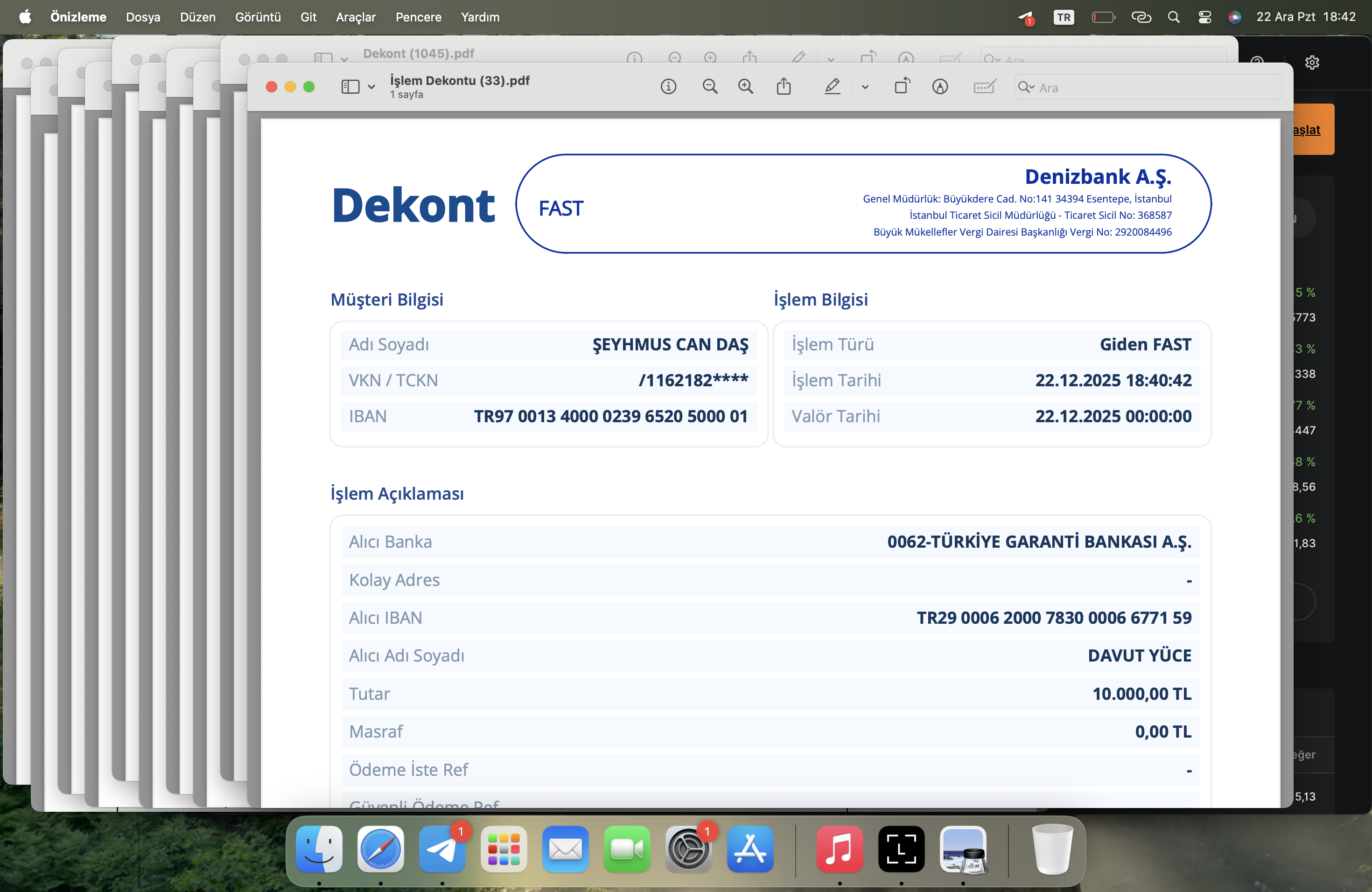Screen dimensions: 1372x892
Task: Open the Dosya menu
Action: (143, 17)
